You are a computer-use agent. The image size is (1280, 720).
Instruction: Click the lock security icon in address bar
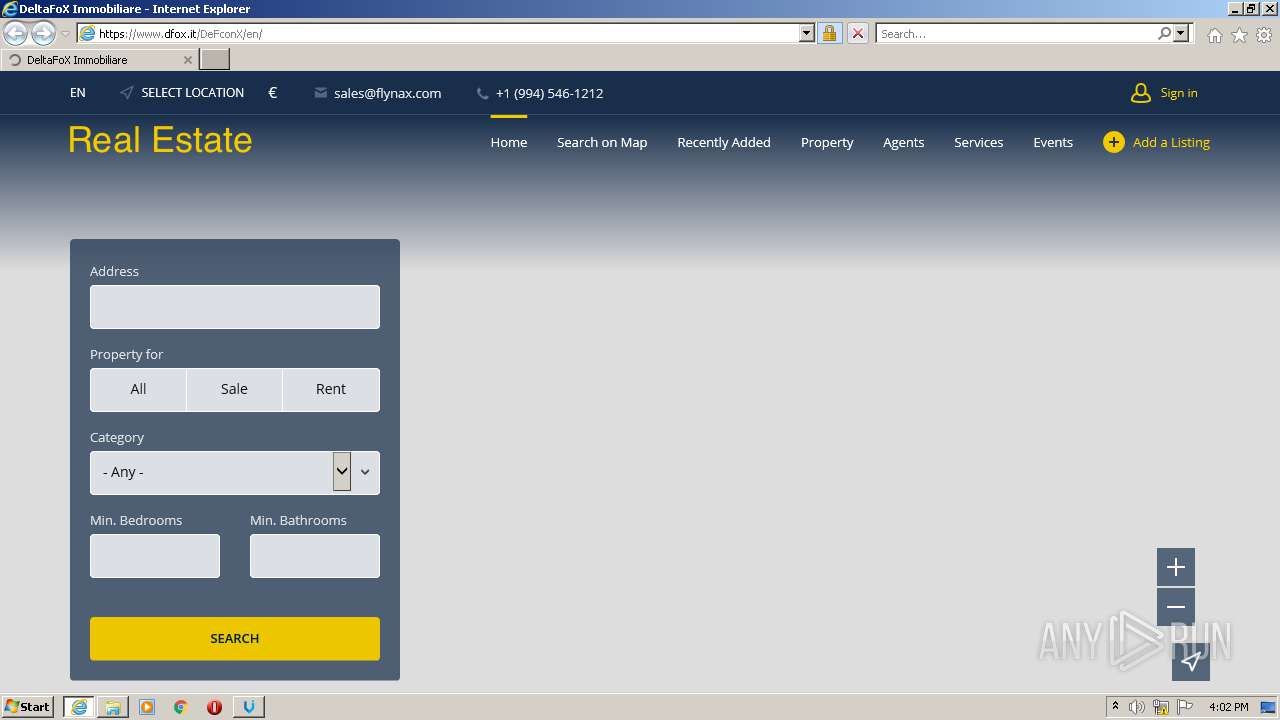[x=829, y=33]
